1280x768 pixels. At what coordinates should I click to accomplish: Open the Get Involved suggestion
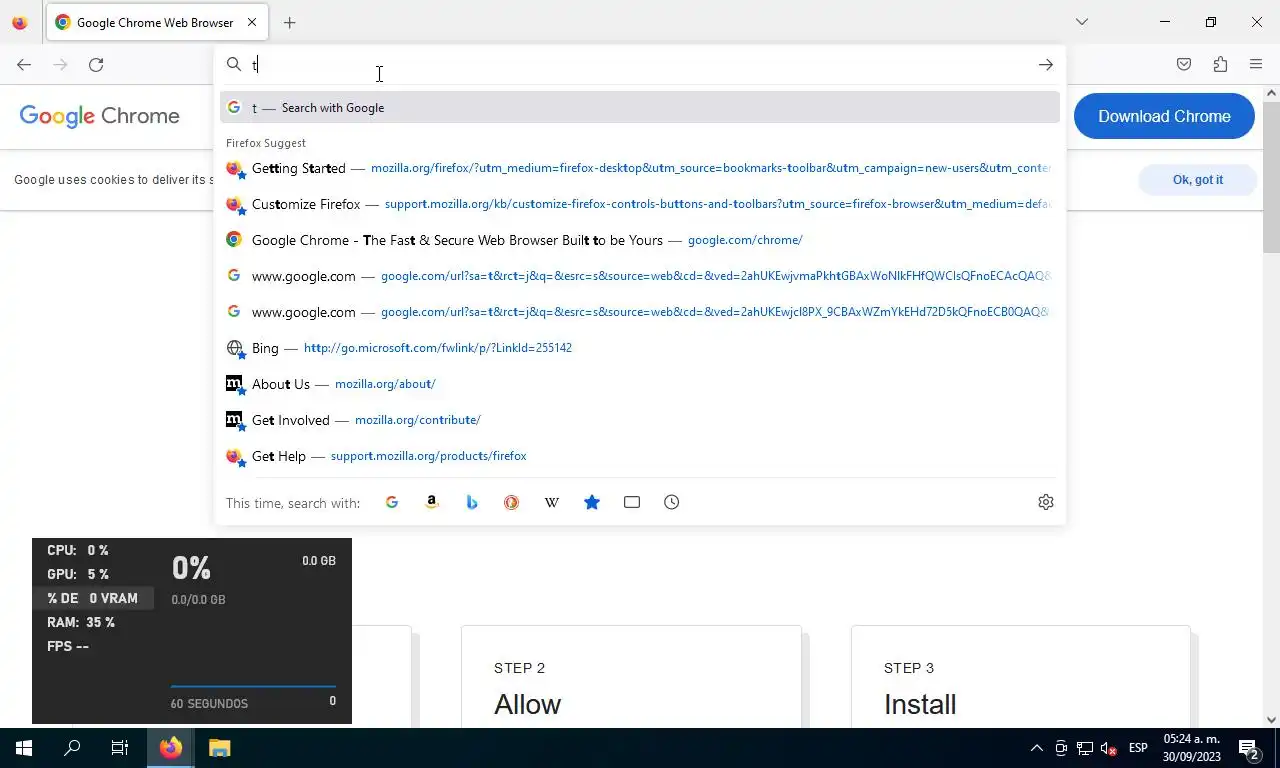[640, 420]
